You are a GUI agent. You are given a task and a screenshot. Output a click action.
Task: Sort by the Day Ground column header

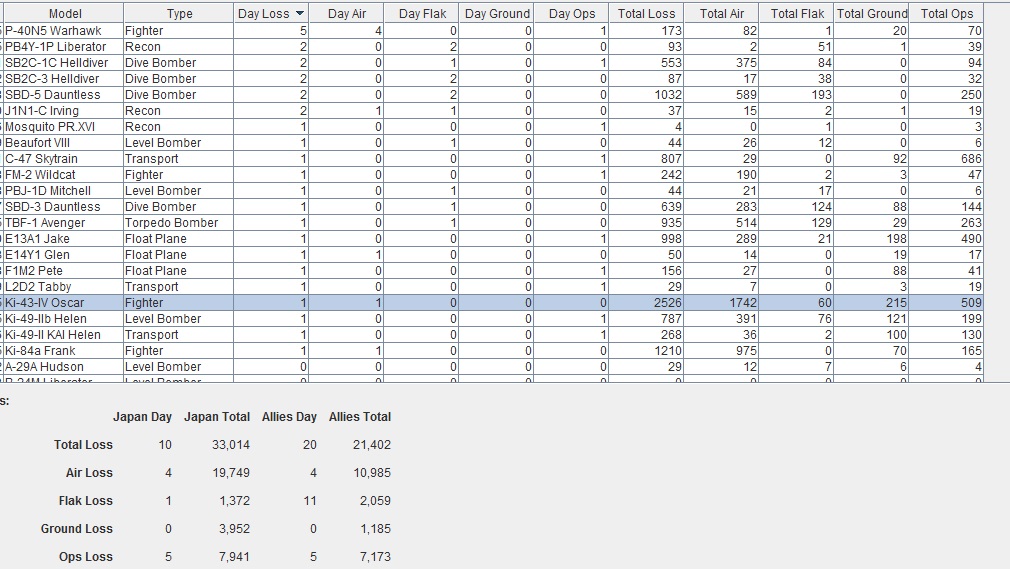click(x=497, y=14)
